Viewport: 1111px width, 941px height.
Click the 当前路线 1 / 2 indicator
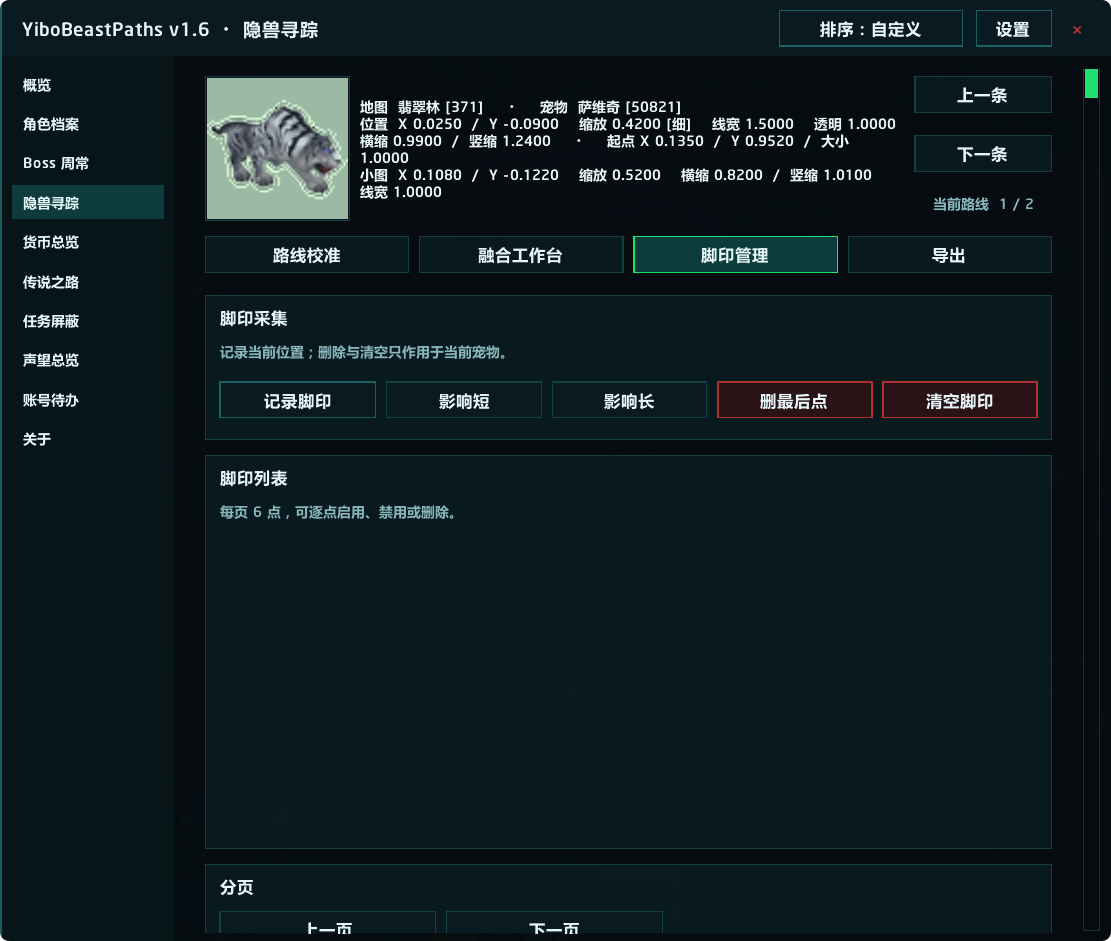pyautogui.click(x=983, y=204)
